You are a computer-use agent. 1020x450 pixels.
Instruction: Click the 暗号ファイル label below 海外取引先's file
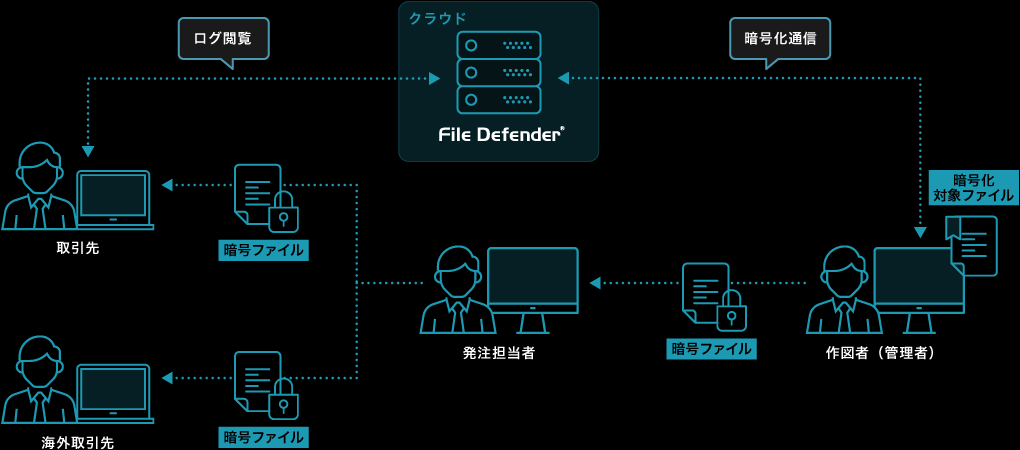tap(263, 436)
